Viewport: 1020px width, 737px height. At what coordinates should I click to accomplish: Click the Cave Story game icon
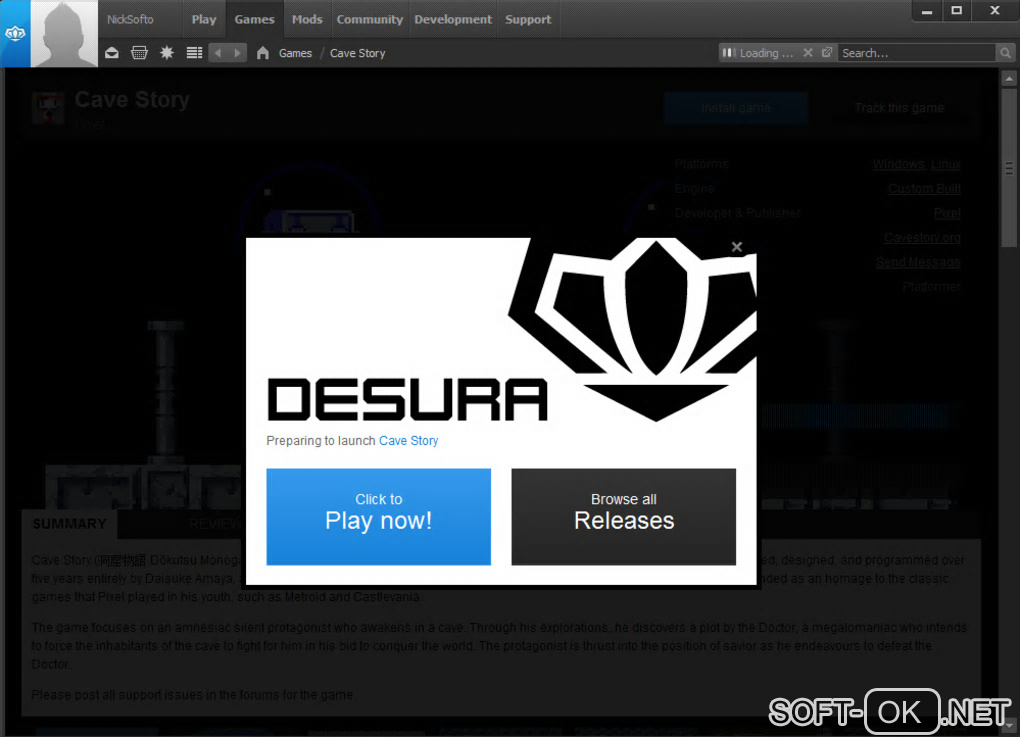click(x=48, y=107)
